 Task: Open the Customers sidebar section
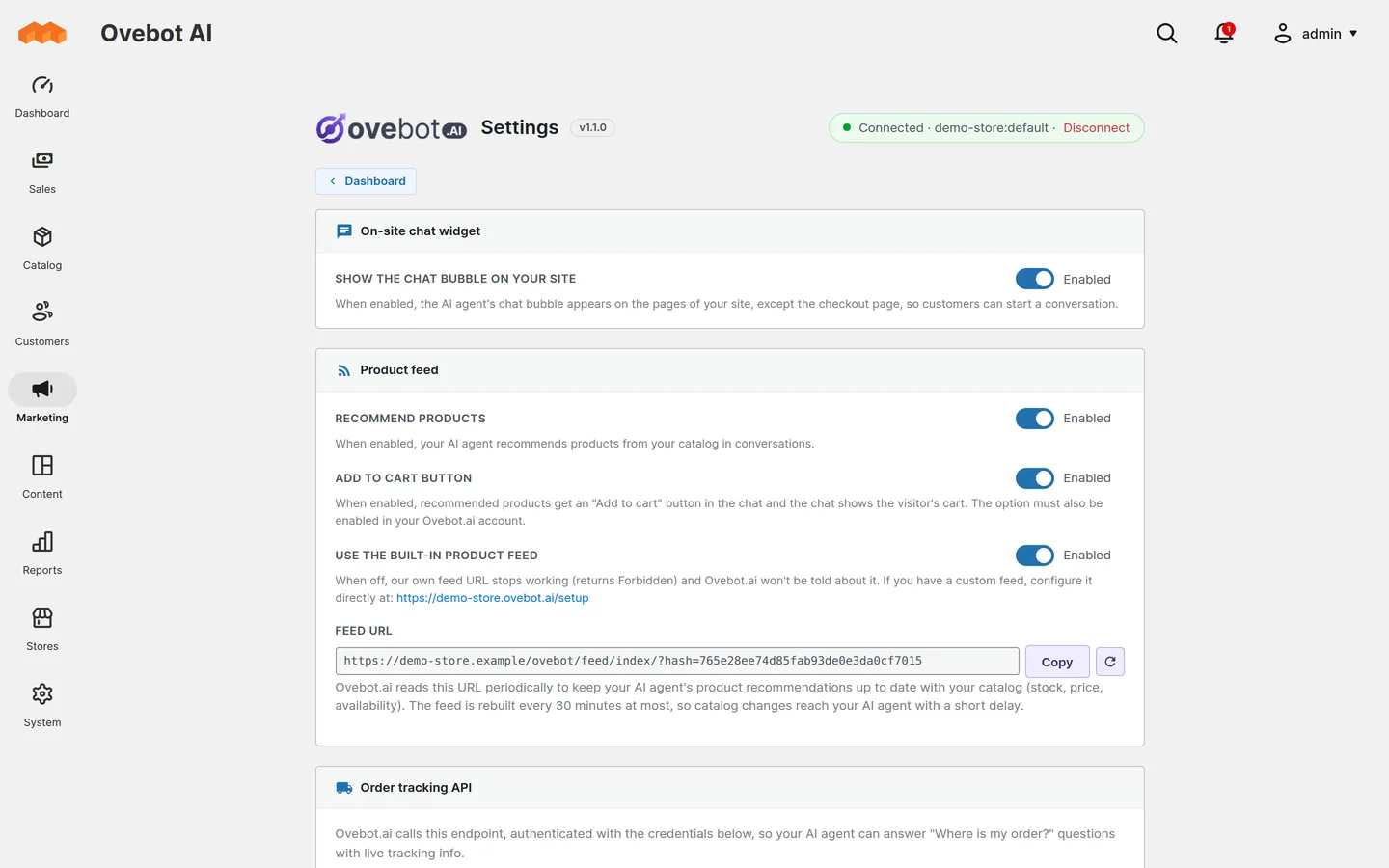[x=42, y=326]
